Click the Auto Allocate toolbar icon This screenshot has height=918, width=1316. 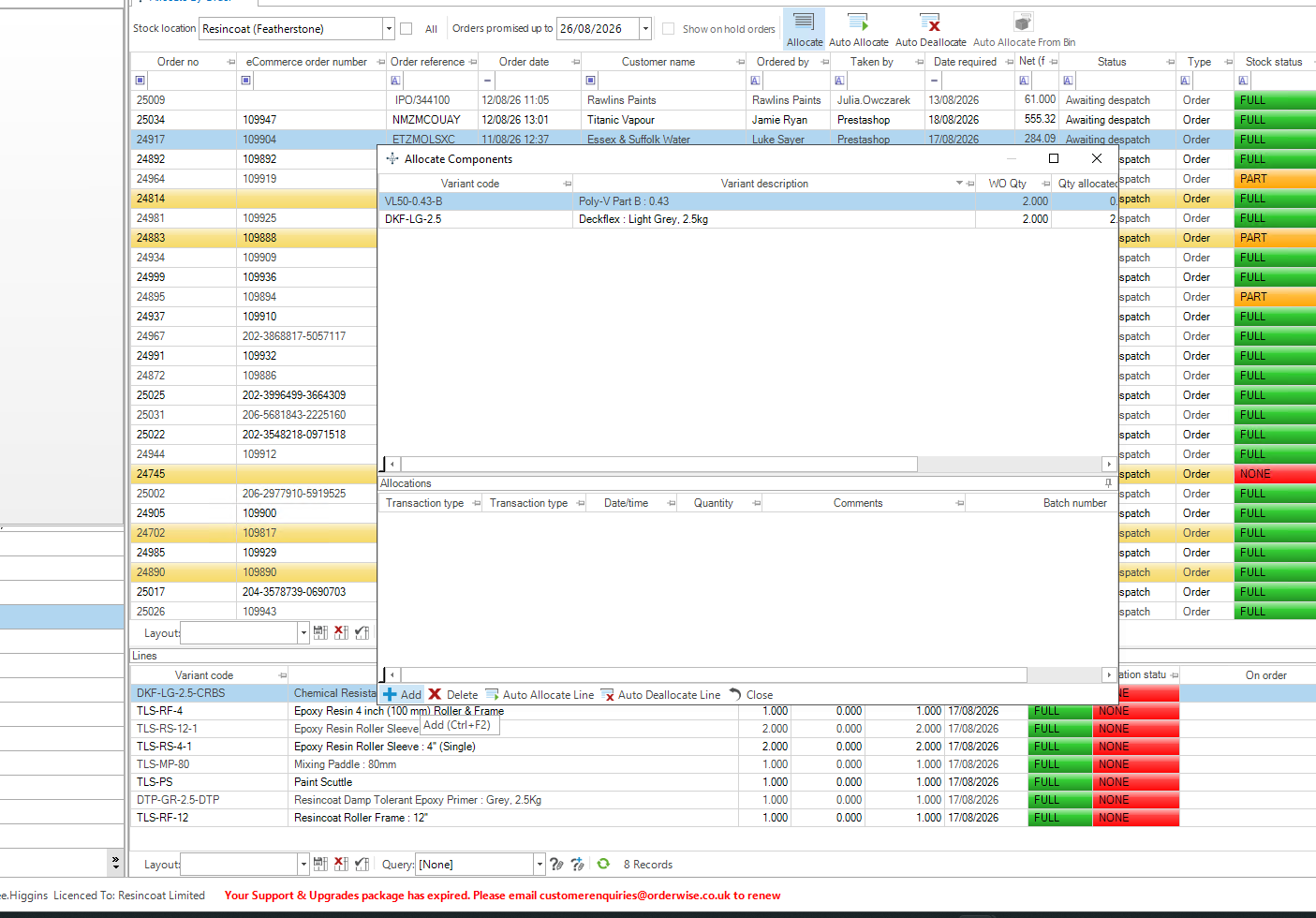click(858, 22)
